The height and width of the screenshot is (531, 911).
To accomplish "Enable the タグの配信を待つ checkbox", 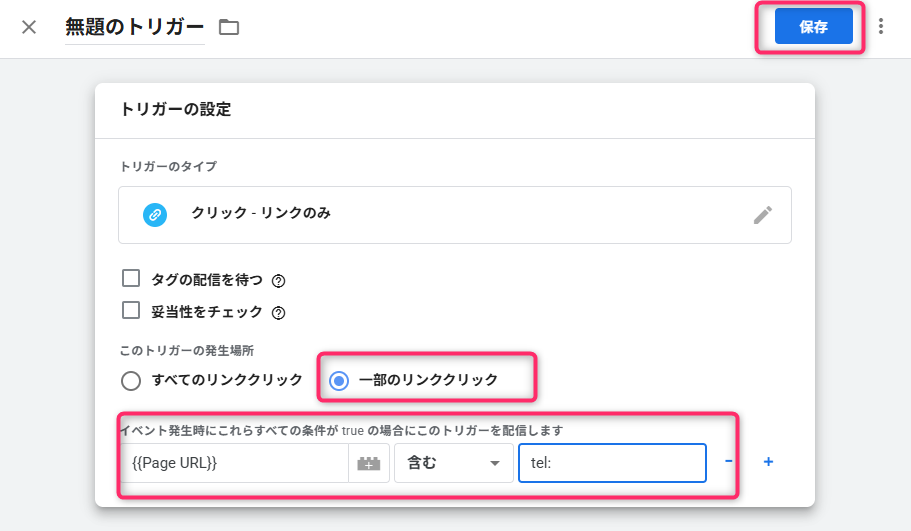I will coord(130,279).
